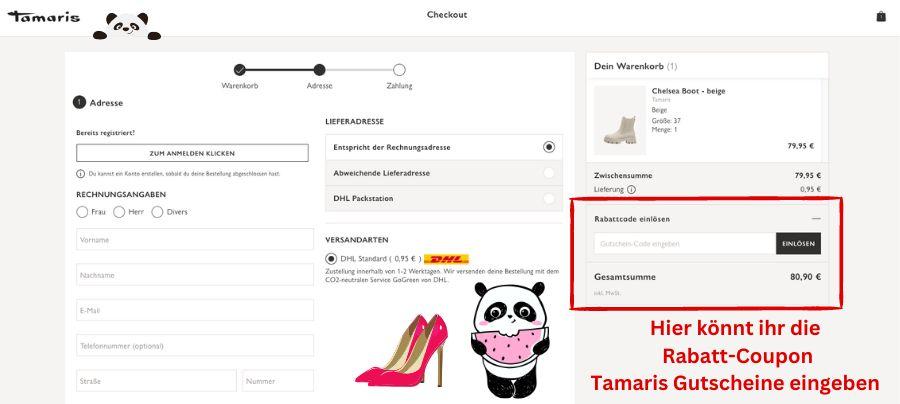This screenshot has height=404, width=900.
Task: Select the Divers radio button
Action: 157,212
